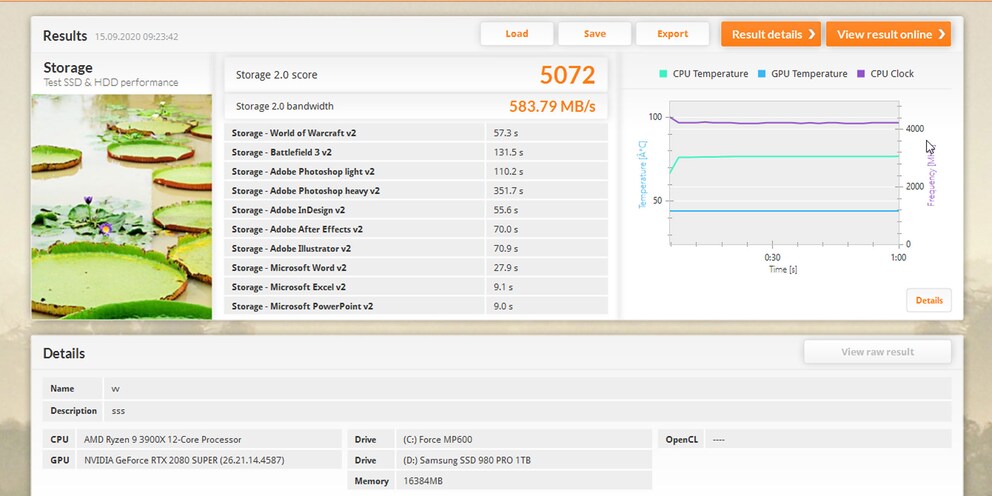This screenshot has height=496, width=992.
Task: Click the CPU Temperature legend swatch
Action: [x=664, y=74]
